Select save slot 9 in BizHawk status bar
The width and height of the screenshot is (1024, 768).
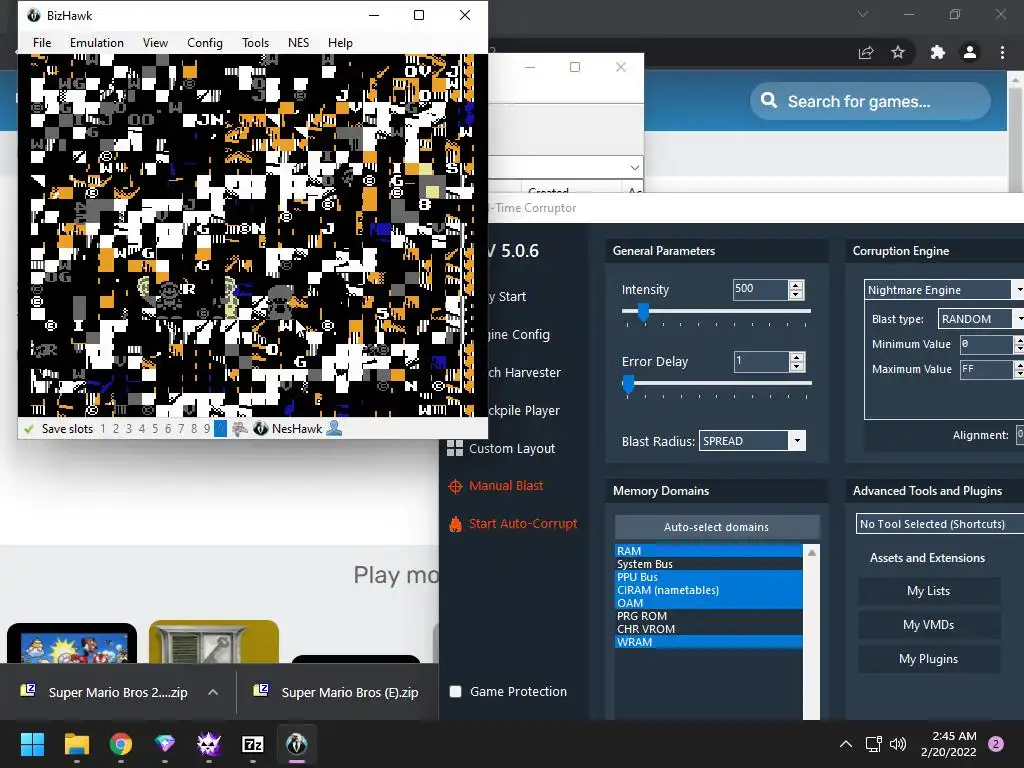[x=207, y=429]
